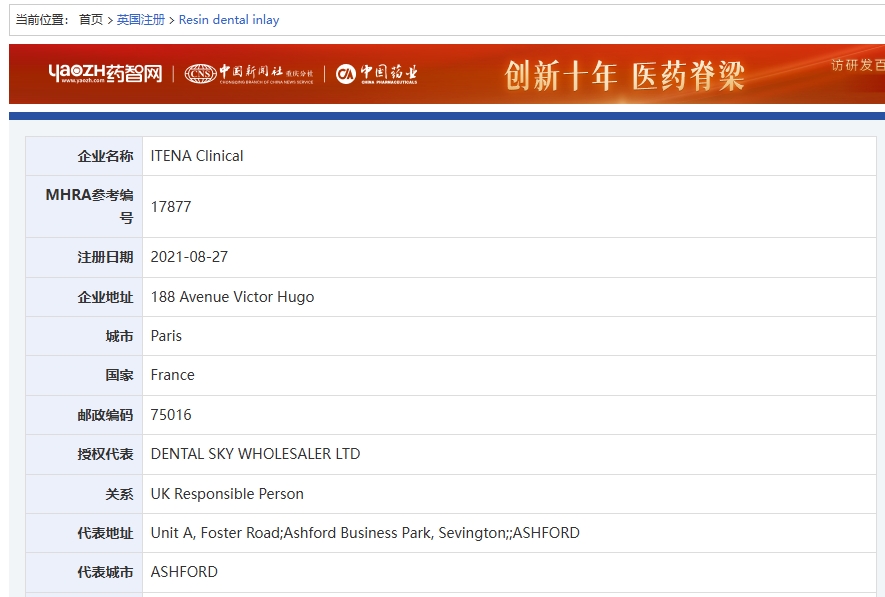Screen dimensions: 885x597
Task: Select the country value France
Action: tap(172, 375)
